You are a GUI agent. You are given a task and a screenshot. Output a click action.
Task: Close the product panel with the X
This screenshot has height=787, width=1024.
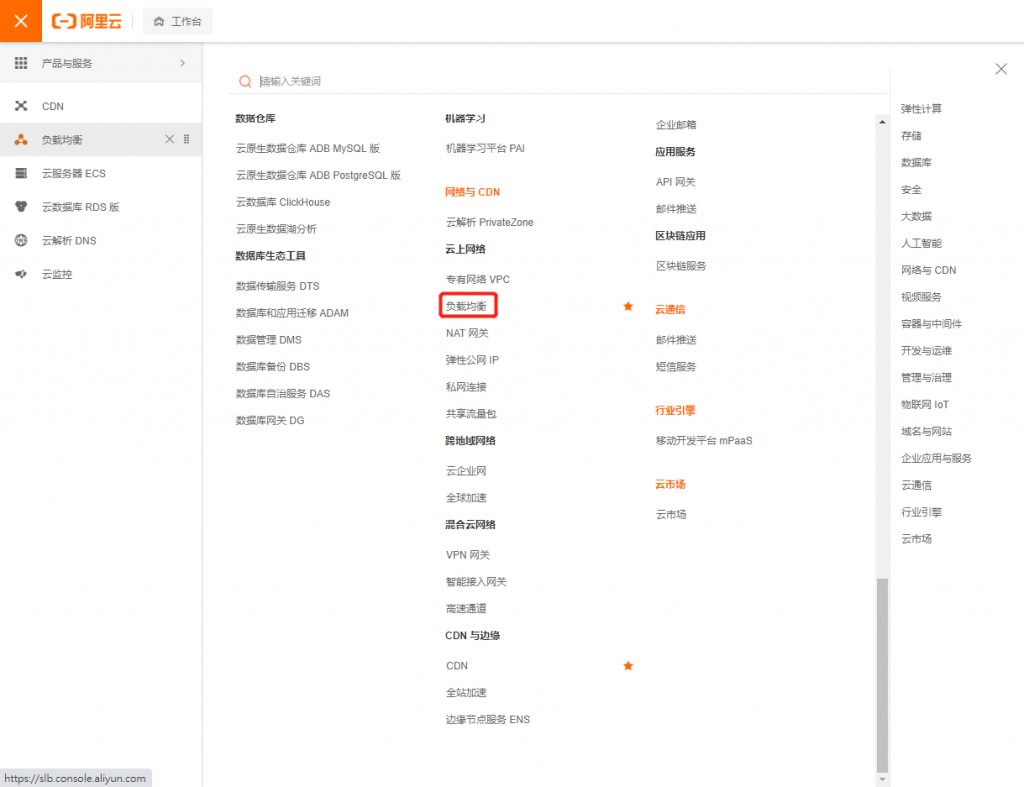1000,69
